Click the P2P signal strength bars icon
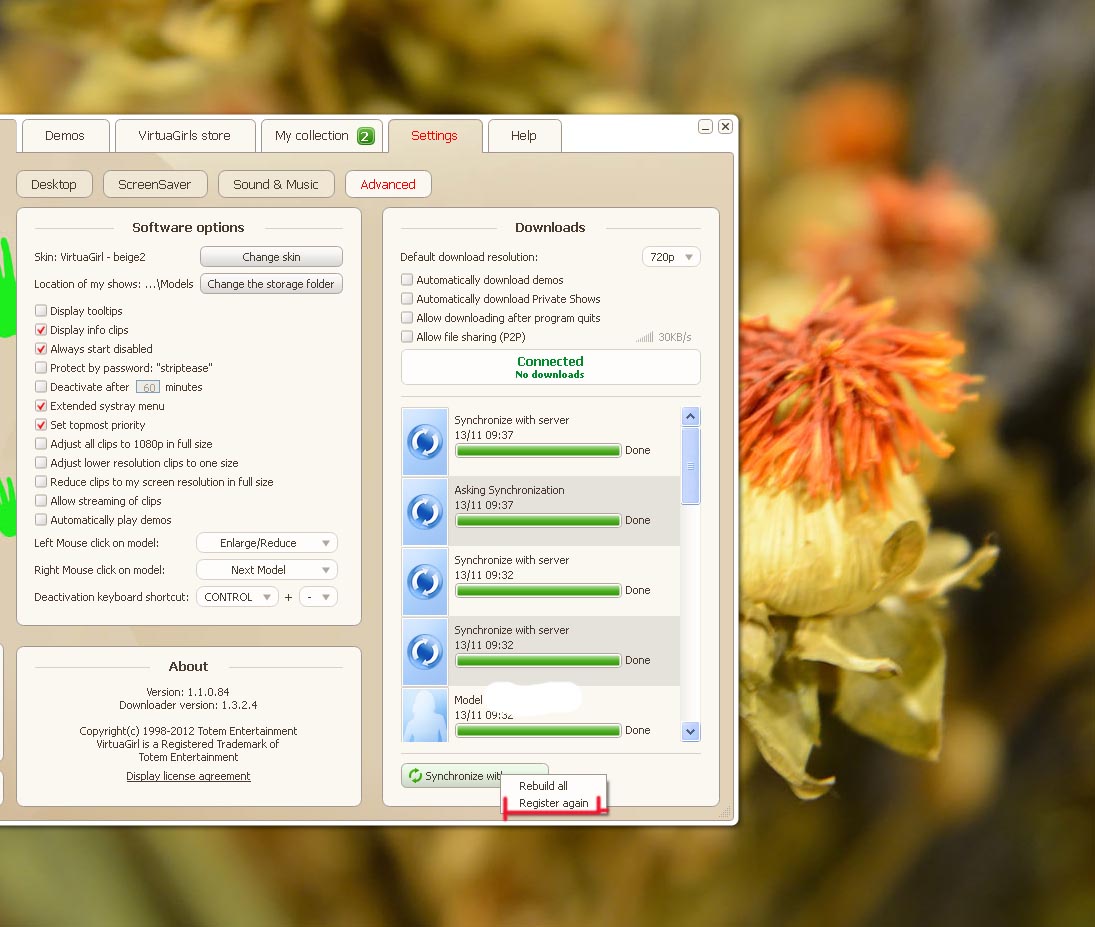1095x927 pixels. (x=644, y=338)
